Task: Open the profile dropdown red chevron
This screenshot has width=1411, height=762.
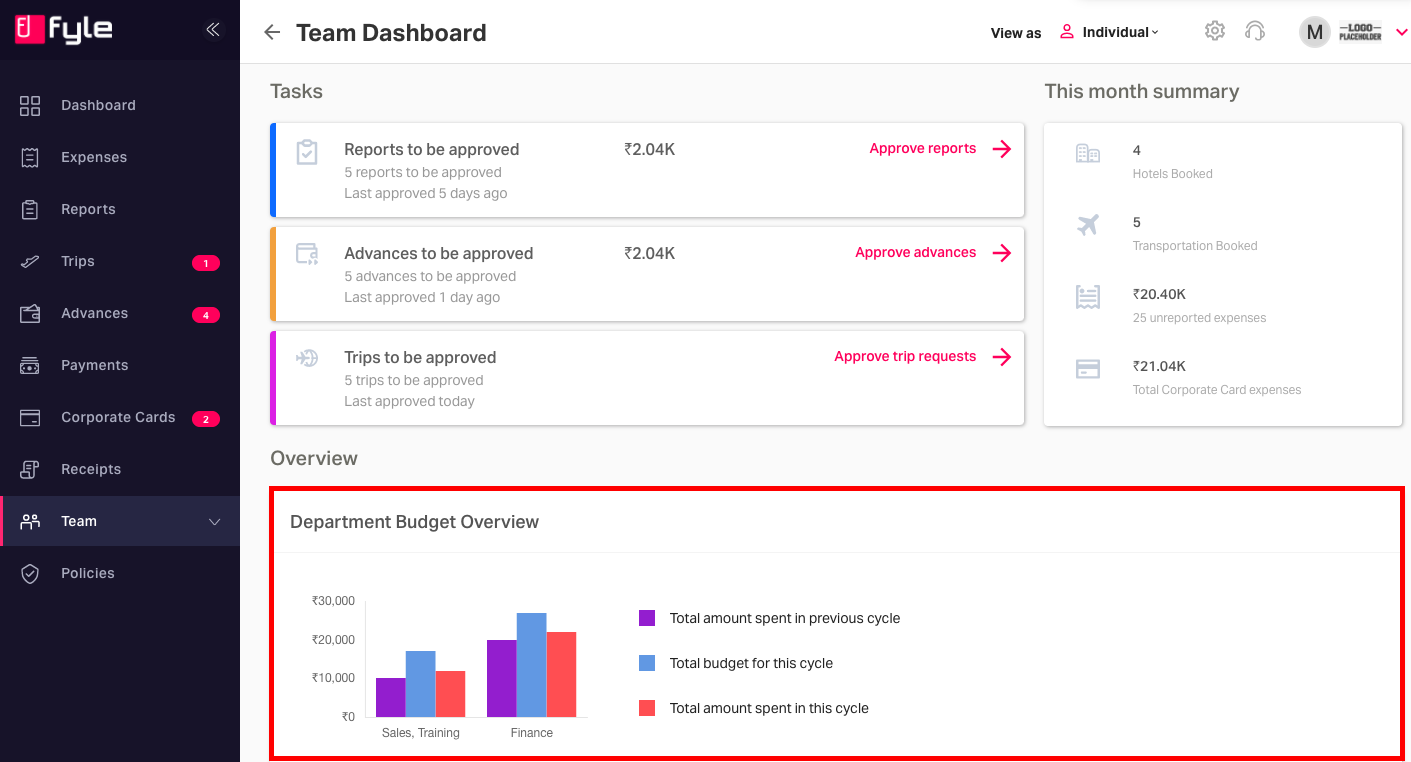Action: click(x=1400, y=32)
